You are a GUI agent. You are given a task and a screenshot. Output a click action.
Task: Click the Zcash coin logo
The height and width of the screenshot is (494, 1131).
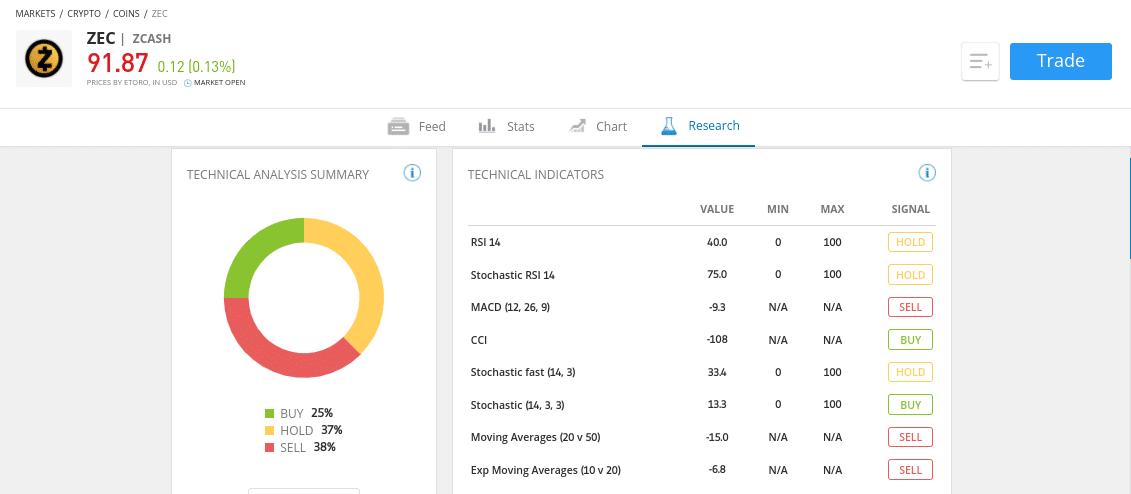pos(44,59)
